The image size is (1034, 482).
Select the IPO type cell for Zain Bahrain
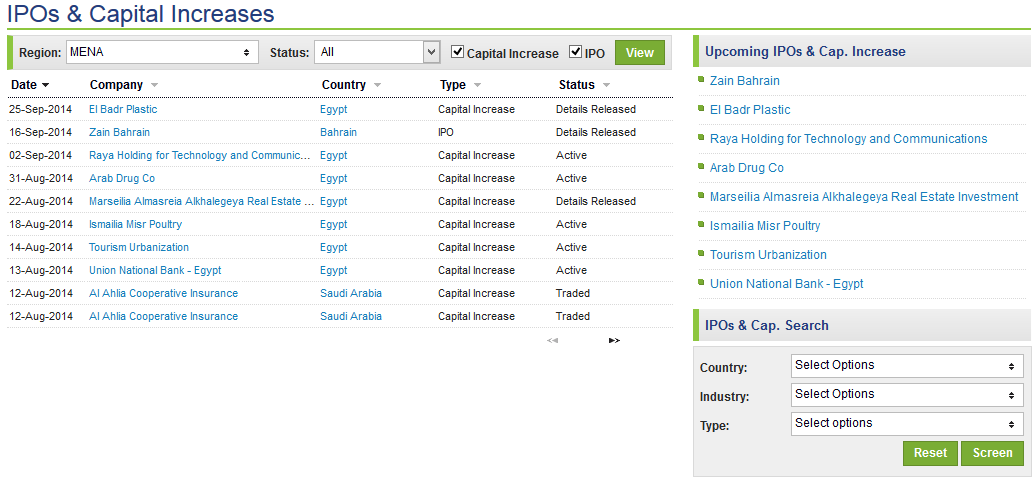[446, 133]
